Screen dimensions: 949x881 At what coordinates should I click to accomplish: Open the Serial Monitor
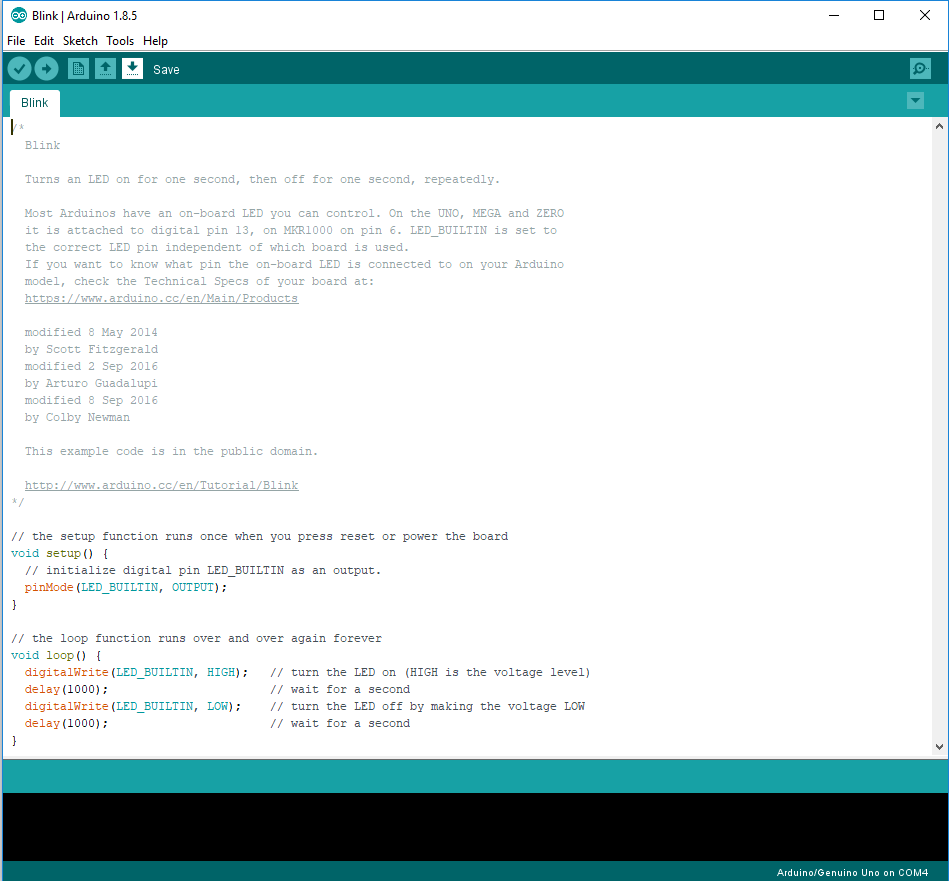pos(920,69)
